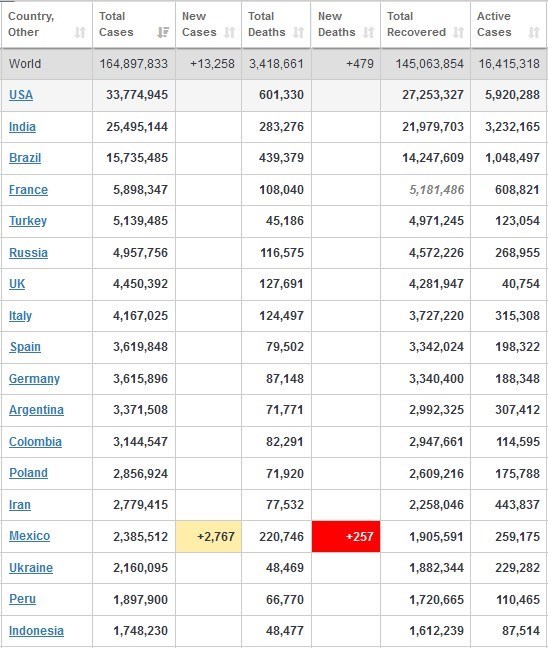
Task: Sort by Total Recovered icon
Action: [458, 32]
